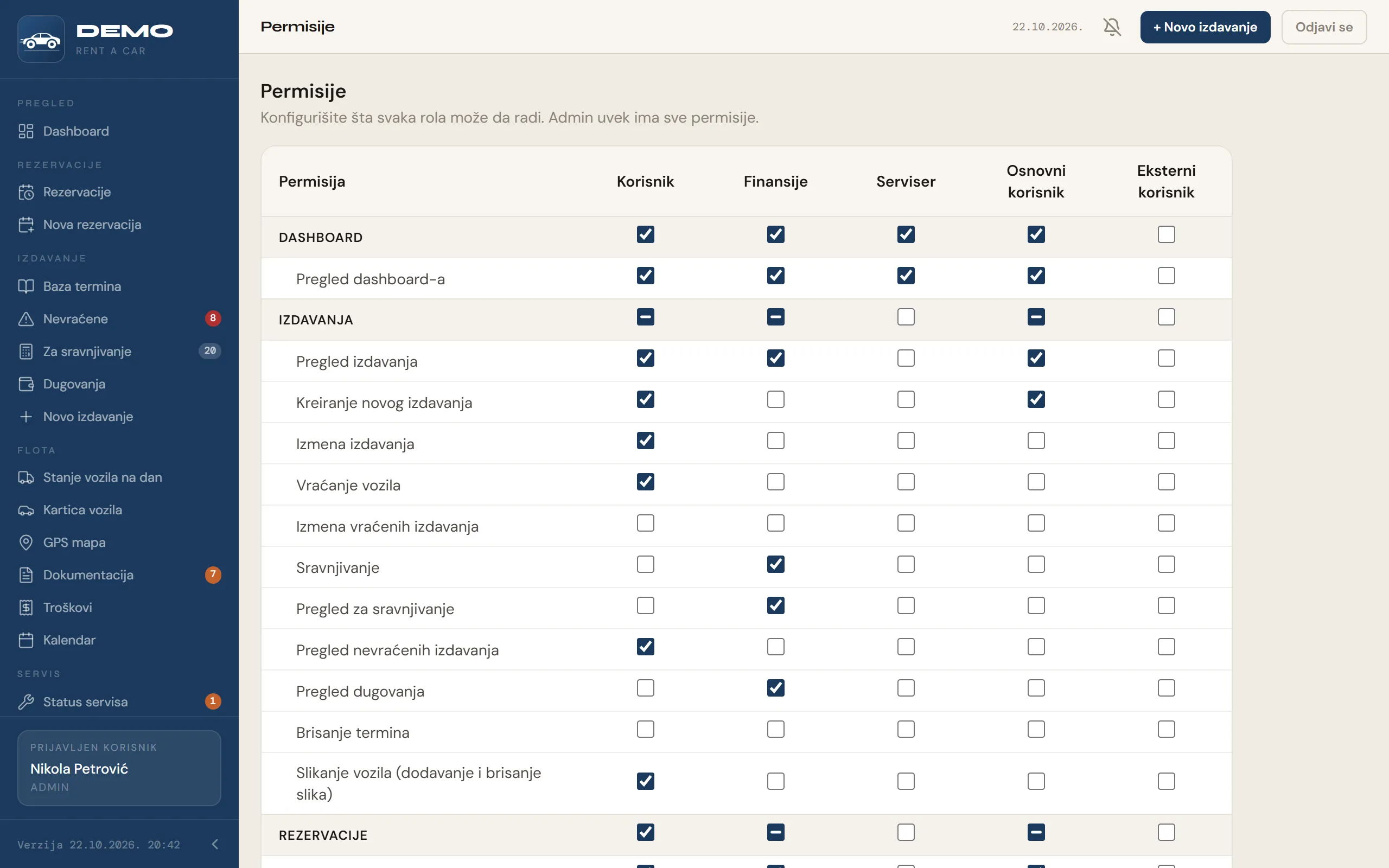Click the Dokumentacija file icon
1389x868 pixels.
tap(26, 575)
